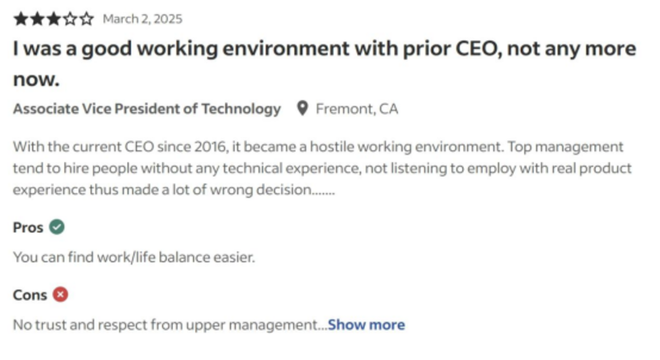The width and height of the screenshot is (660, 360).
Task: Expand the review with Show more
Action: 366,325
